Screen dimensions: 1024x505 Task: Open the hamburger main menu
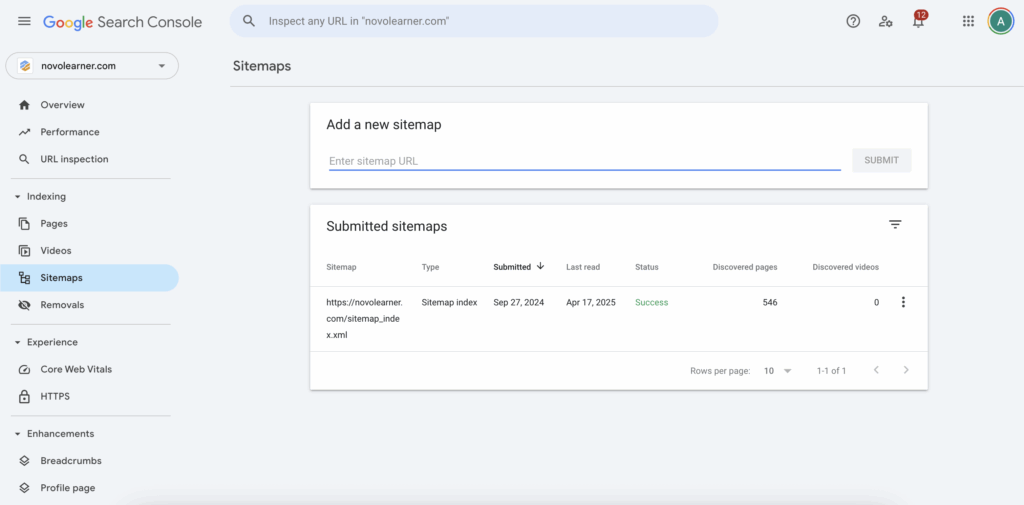(24, 21)
